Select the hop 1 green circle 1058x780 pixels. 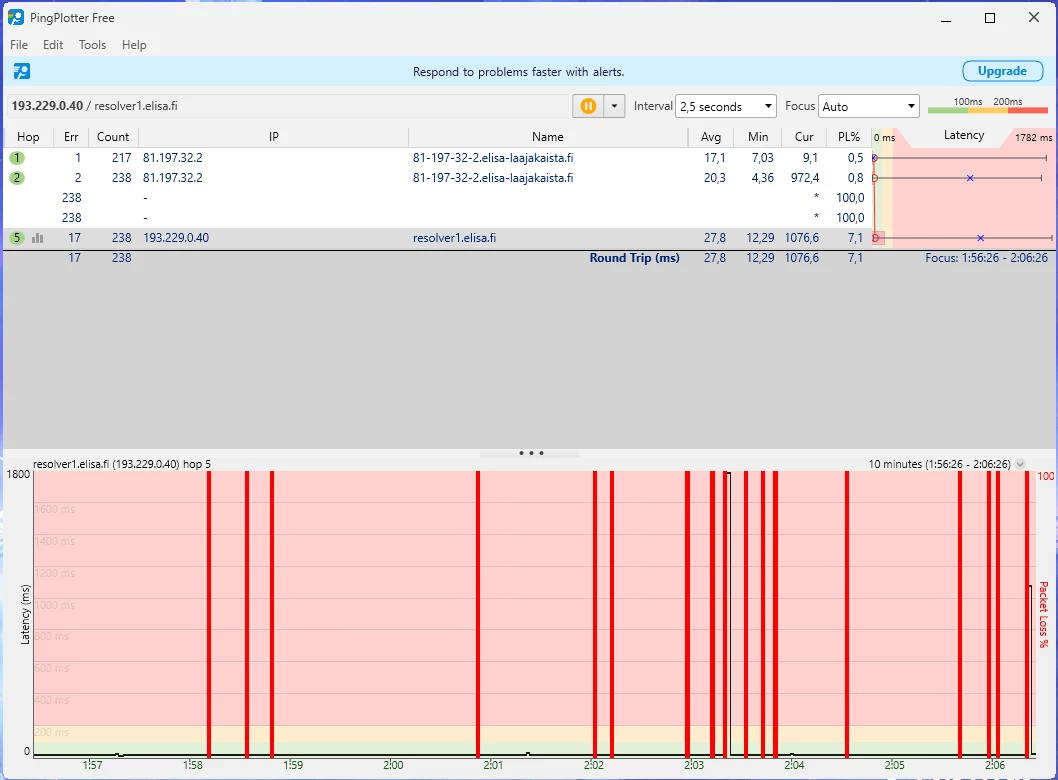[x=17, y=158]
